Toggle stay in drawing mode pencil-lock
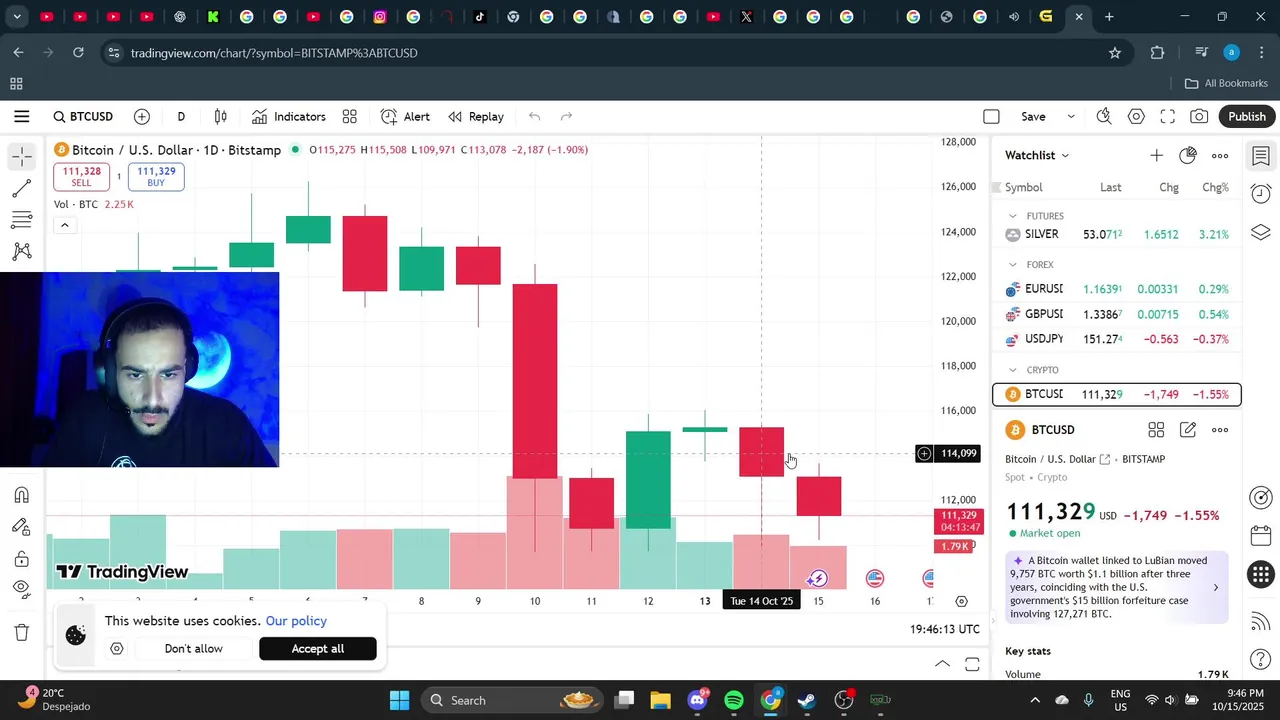 [x=22, y=527]
